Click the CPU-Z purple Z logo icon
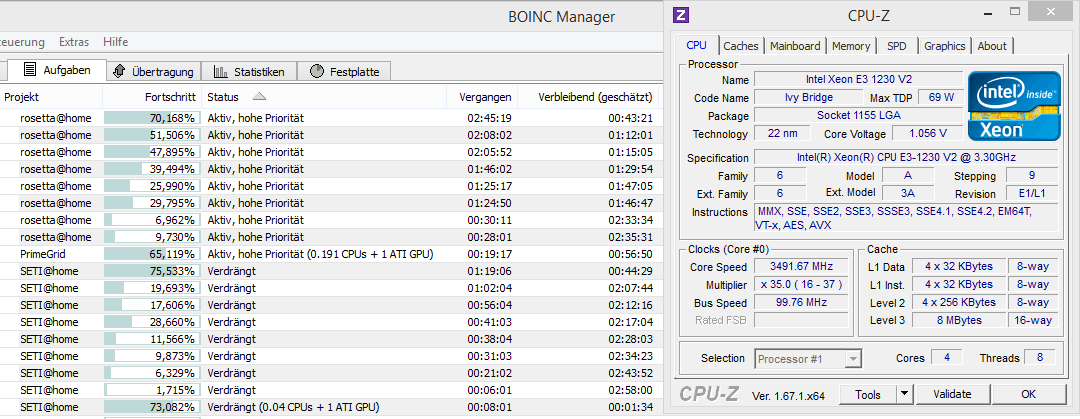The height and width of the screenshot is (419, 1080). (x=681, y=14)
